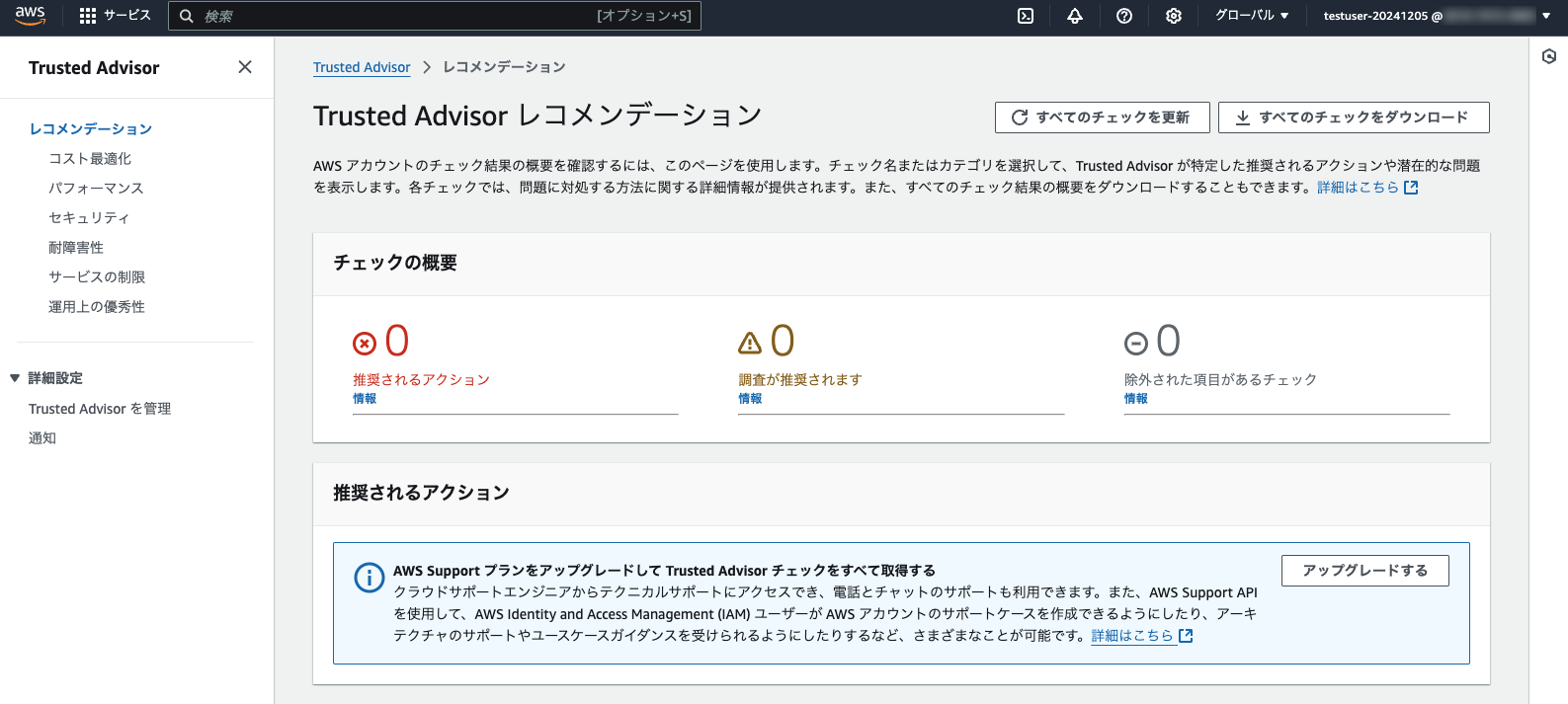This screenshot has width=1568, height=704.
Task: Open the testuser-20241205 account menu
Action: (1437, 16)
